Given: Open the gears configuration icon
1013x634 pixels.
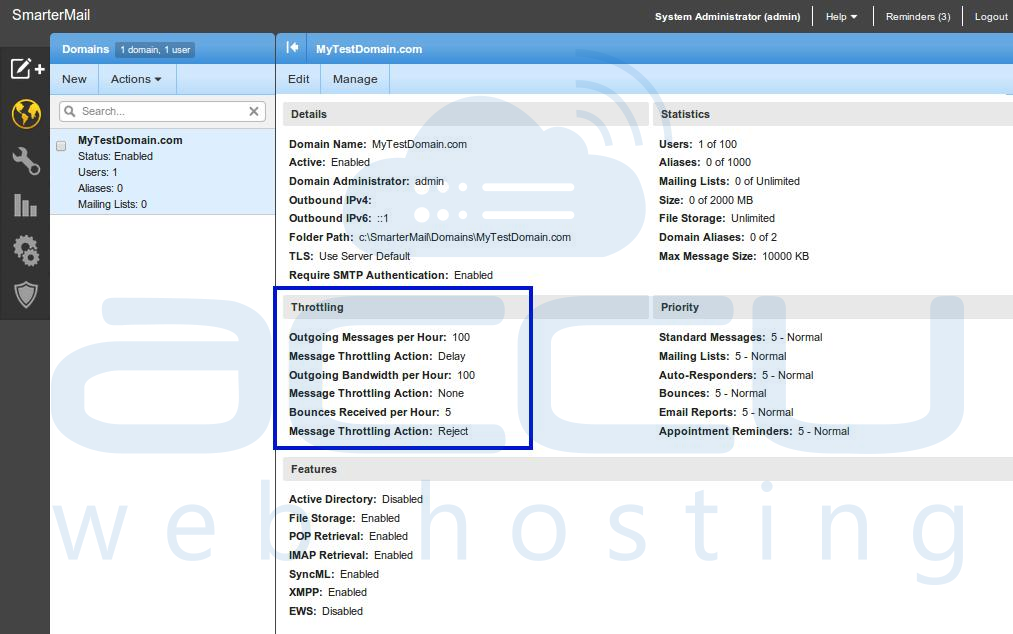Looking at the screenshot, I should (26, 250).
